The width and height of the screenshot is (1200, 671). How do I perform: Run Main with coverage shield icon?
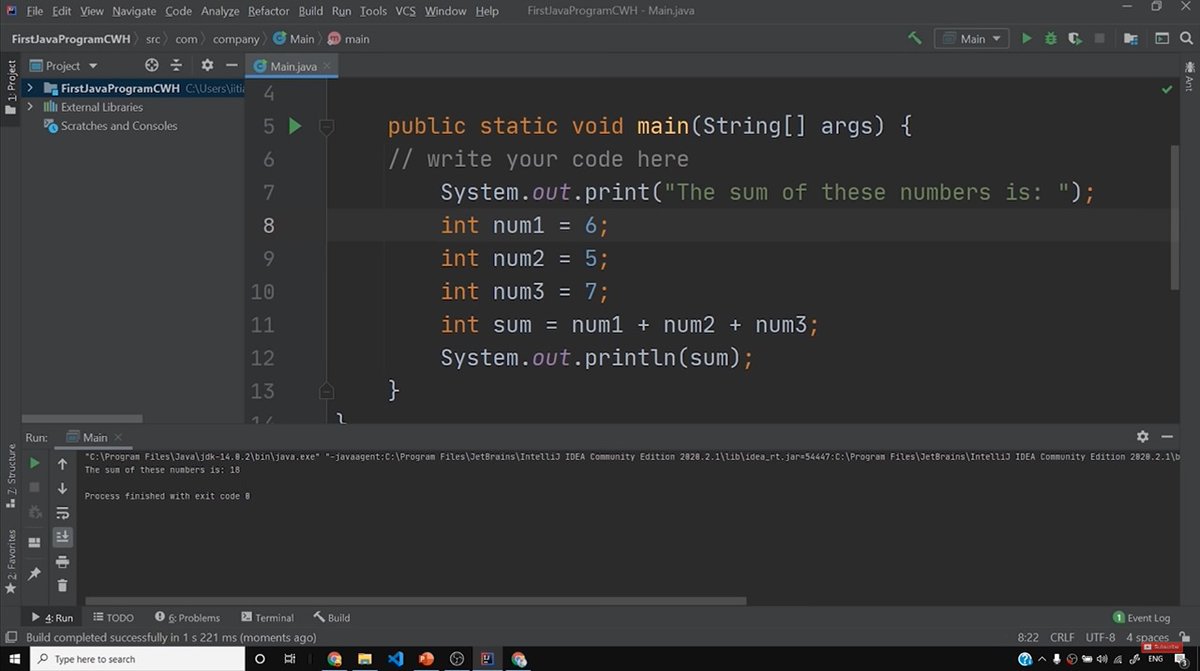[1075, 38]
